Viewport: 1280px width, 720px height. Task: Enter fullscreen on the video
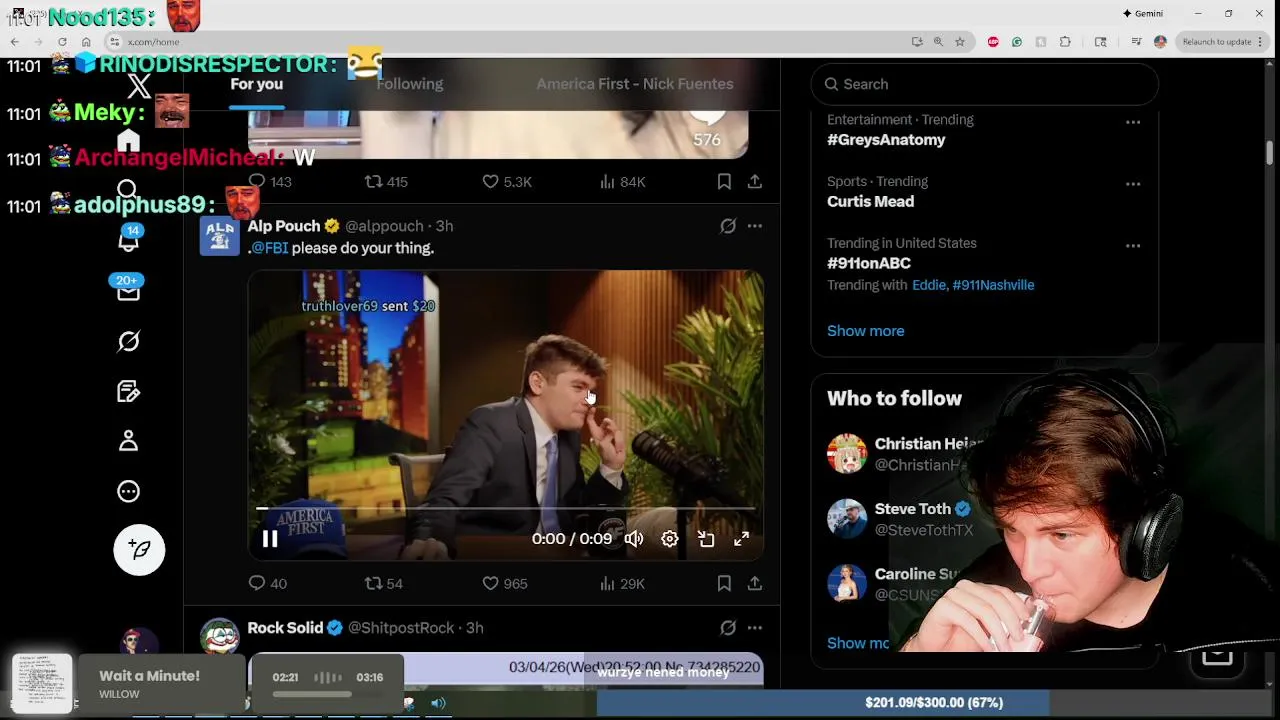[x=742, y=539]
